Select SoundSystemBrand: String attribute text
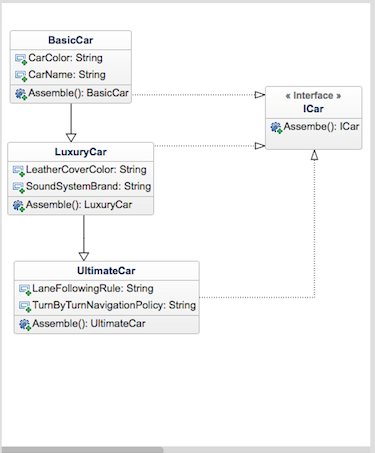This screenshot has width=375, height=453. (x=88, y=186)
